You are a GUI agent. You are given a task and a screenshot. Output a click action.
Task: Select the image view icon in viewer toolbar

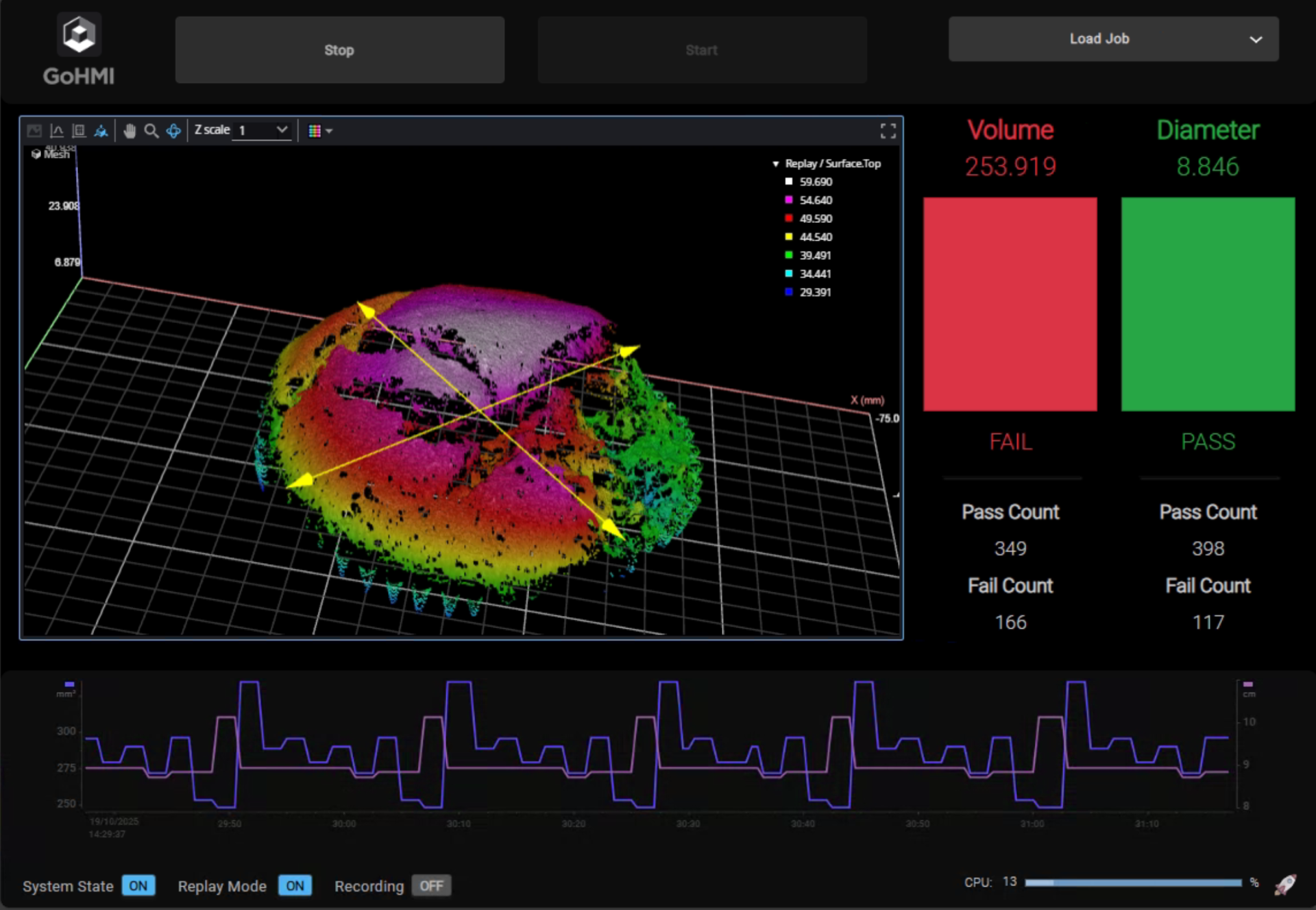(x=34, y=130)
